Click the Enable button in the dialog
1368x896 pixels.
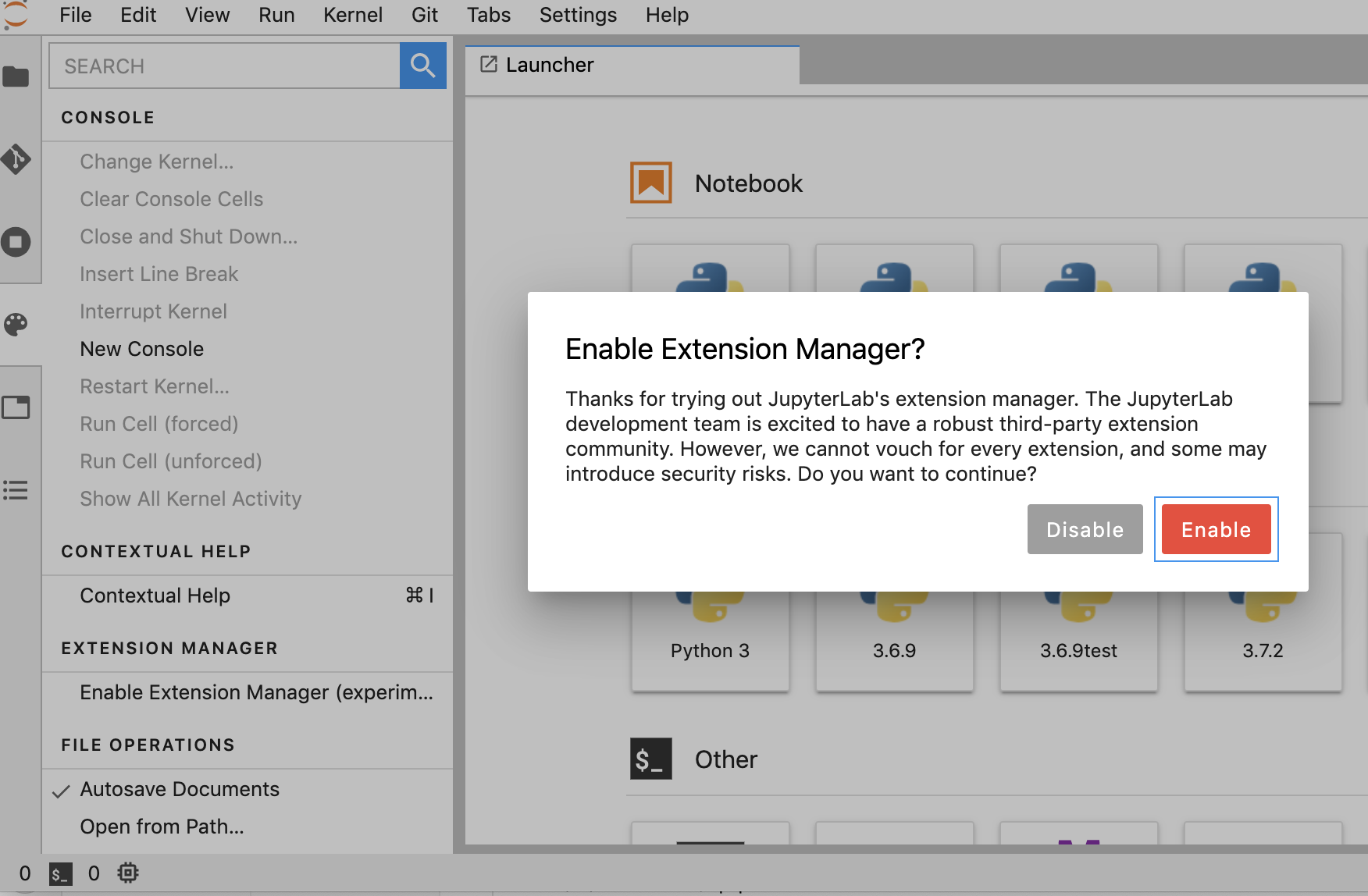tap(1216, 529)
